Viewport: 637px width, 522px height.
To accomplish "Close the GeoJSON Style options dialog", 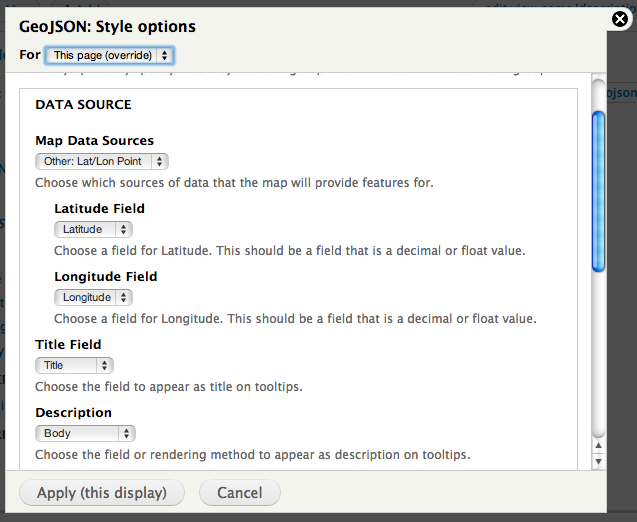I will point(620,19).
